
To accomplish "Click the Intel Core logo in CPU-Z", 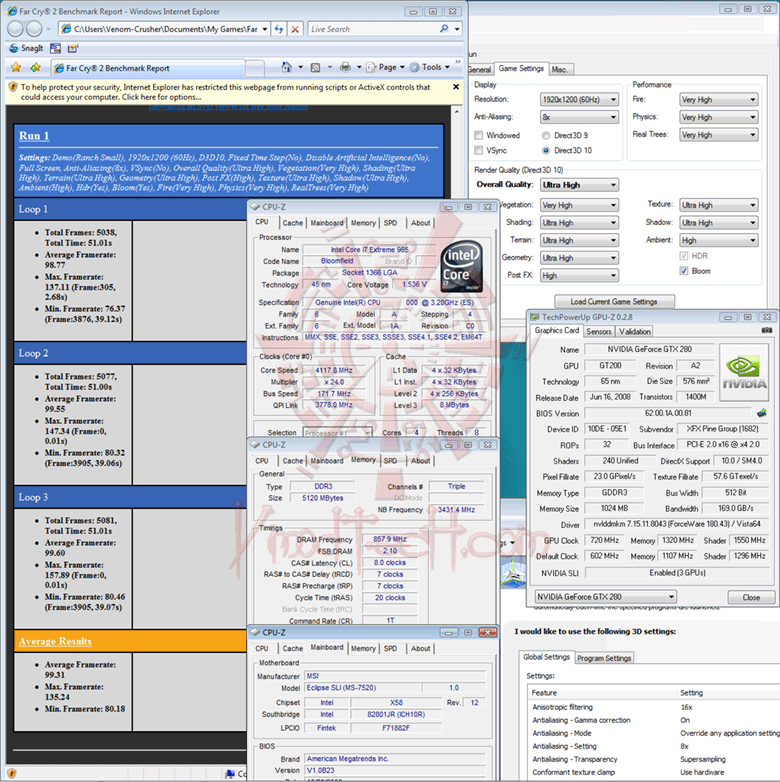I will click(x=461, y=266).
